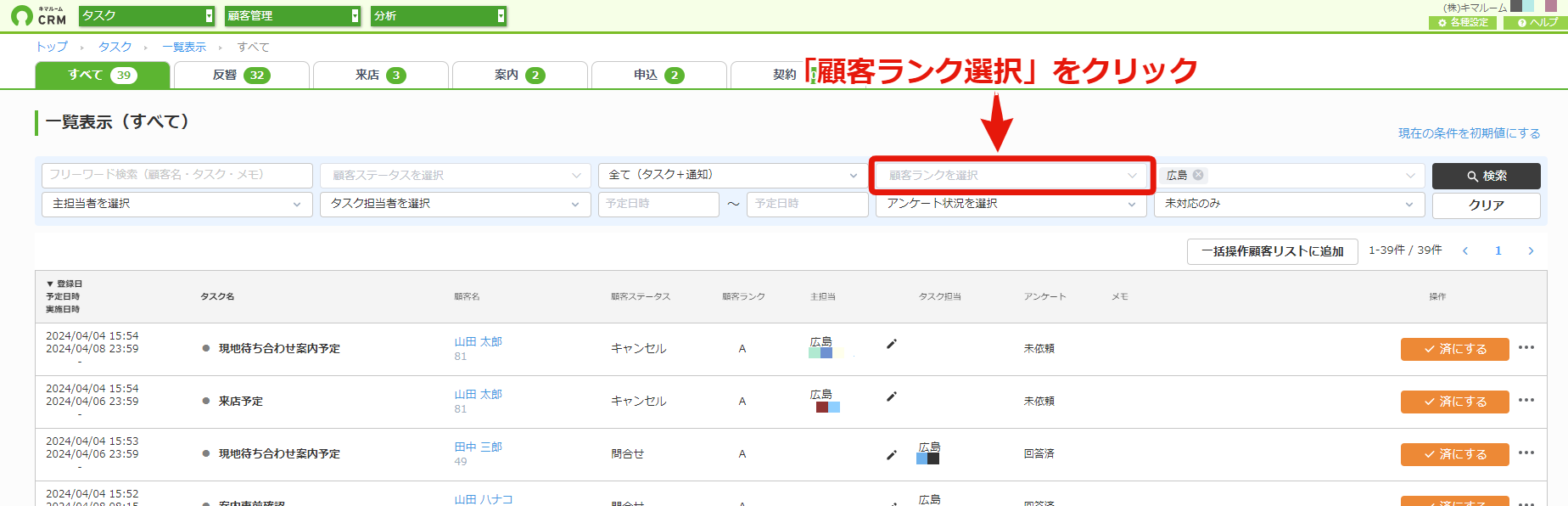Click the タスク名 column header
Image resolution: width=1568 pixels, height=506 pixels.
click(217, 296)
